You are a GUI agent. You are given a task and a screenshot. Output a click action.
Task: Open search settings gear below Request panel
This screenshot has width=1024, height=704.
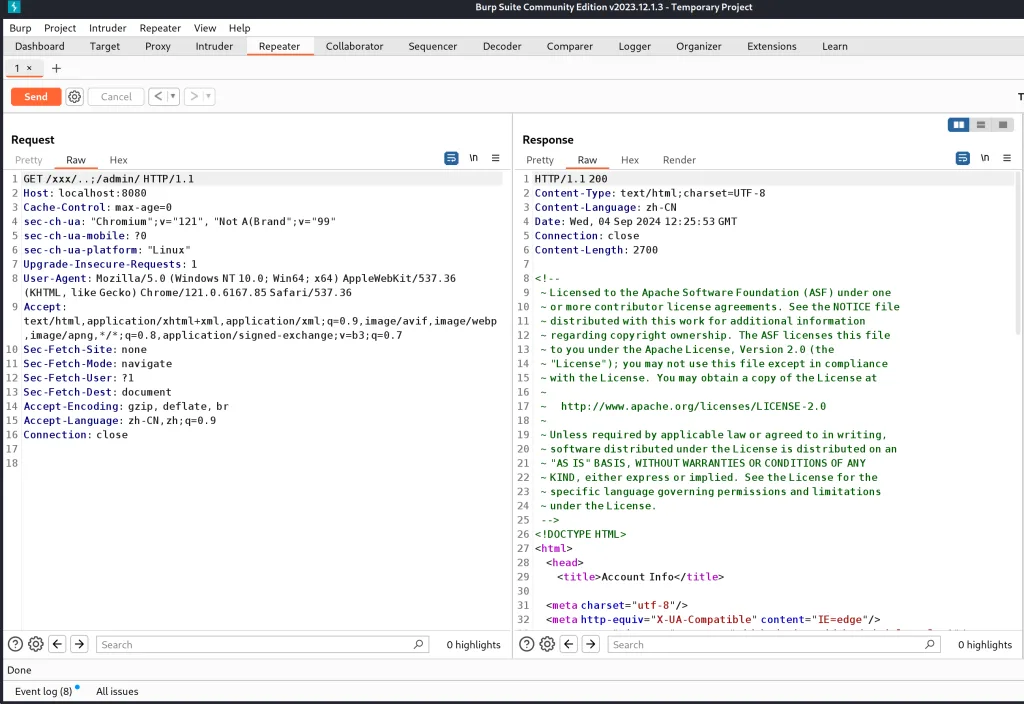(36, 644)
